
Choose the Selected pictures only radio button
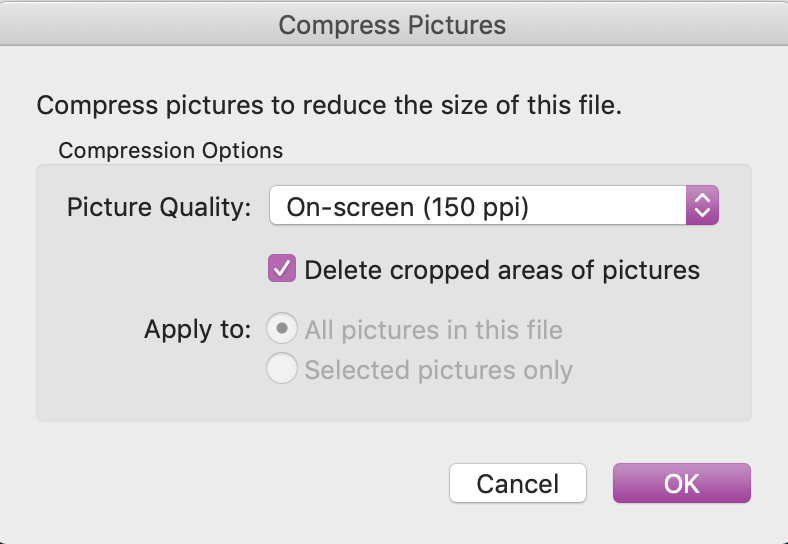281,370
